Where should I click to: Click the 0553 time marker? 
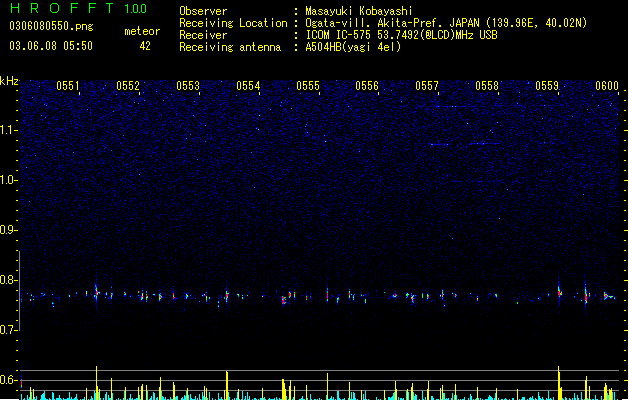188,86
